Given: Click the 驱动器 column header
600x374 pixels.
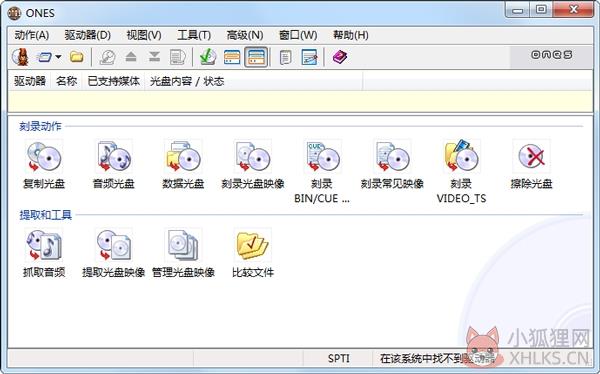Looking at the screenshot, I should 29,81.
